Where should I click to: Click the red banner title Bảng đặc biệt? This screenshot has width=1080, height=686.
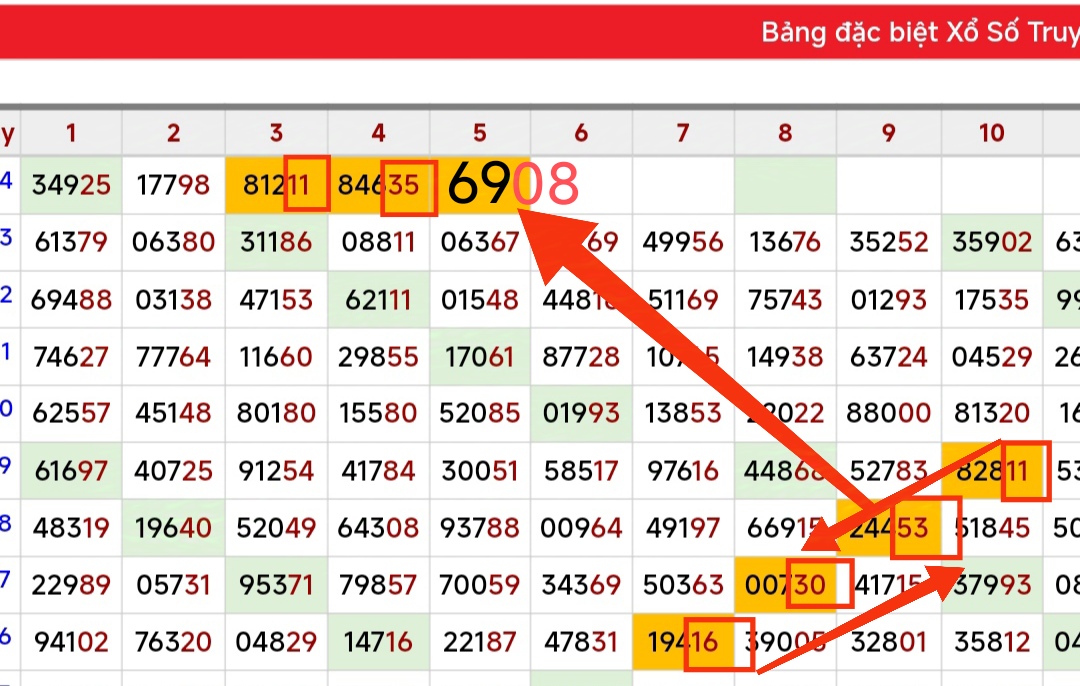click(920, 32)
